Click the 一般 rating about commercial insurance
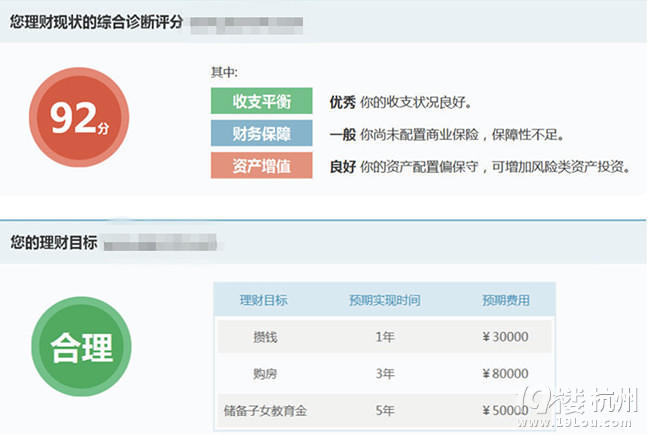 [343, 134]
